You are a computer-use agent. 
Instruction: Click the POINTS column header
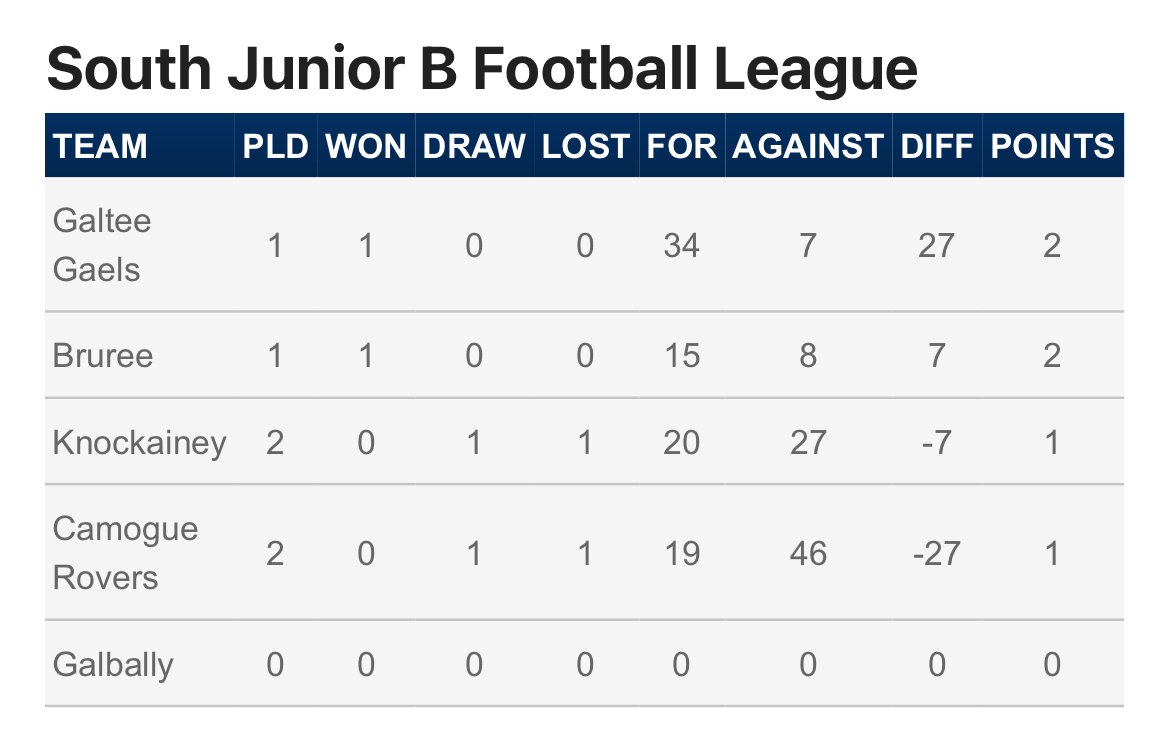(x=1052, y=146)
